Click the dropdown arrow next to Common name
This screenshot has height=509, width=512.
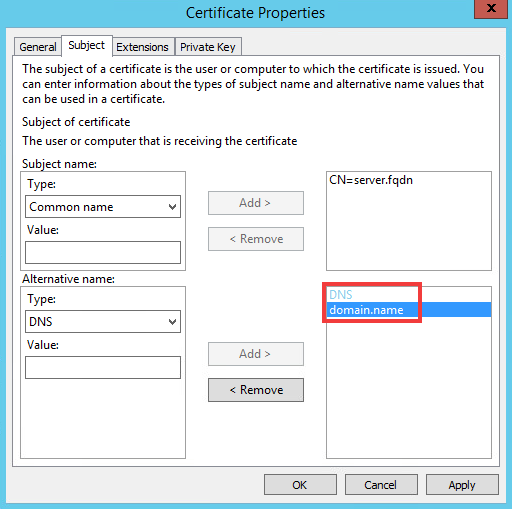point(172,207)
